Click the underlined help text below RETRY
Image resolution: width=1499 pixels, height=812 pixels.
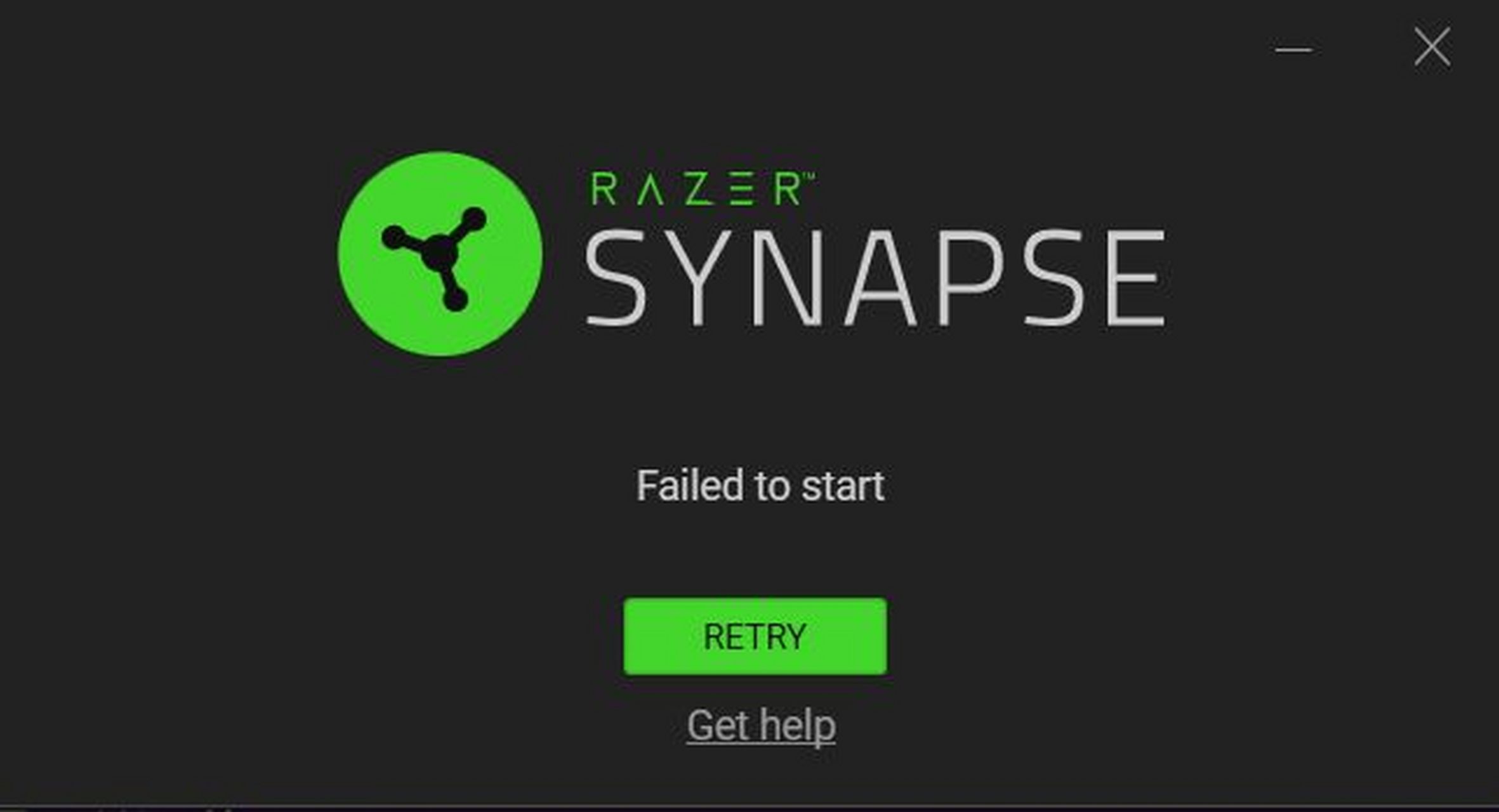tap(761, 726)
